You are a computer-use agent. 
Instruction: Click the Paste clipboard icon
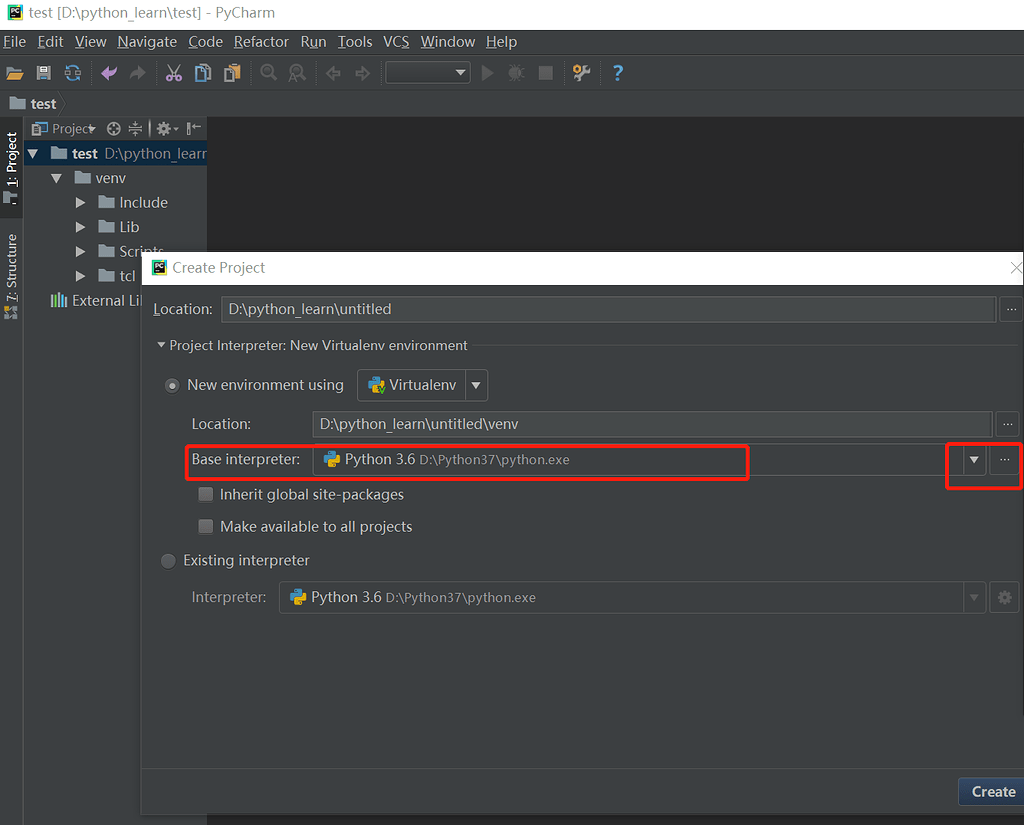point(232,73)
